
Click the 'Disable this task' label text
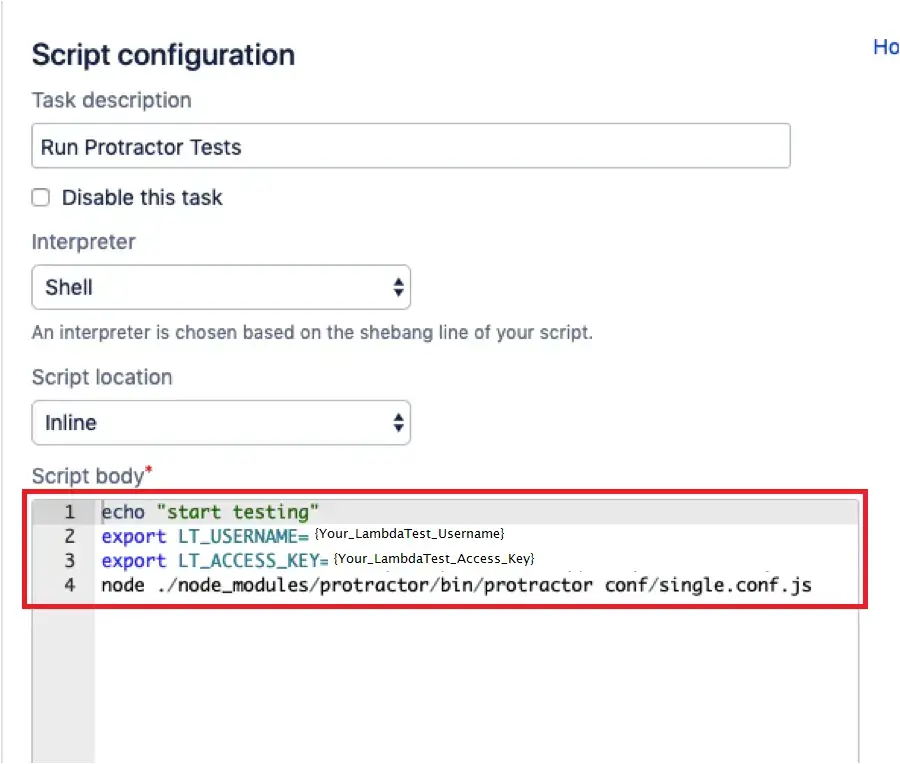click(x=142, y=198)
